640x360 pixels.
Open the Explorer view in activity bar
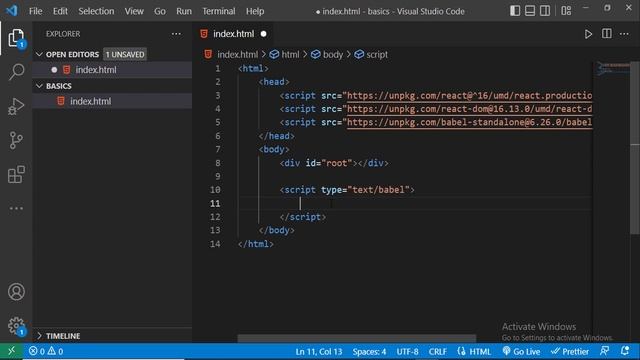click(16, 38)
